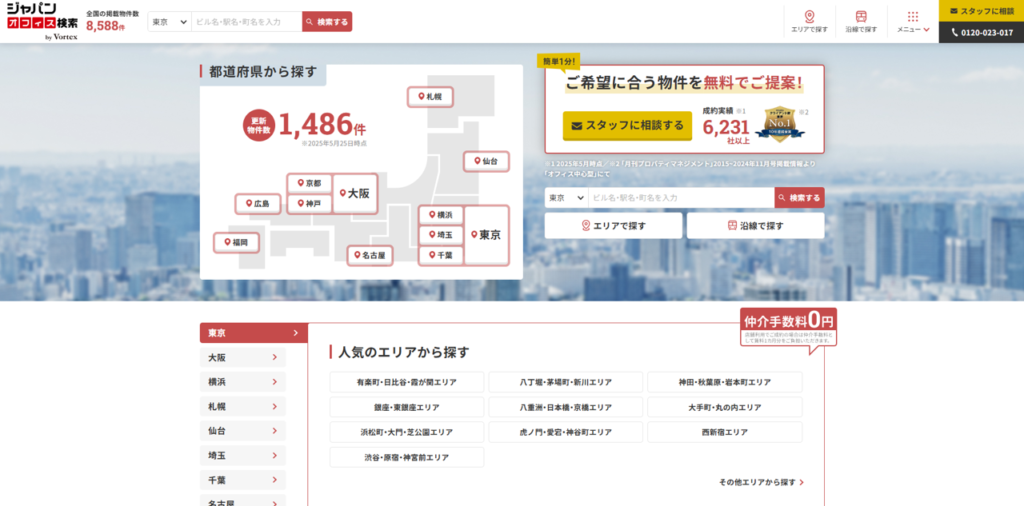The image size is (1024, 506).
Task: Open 八重洲・日本橋・京橋エリア
Action: point(566,407)
